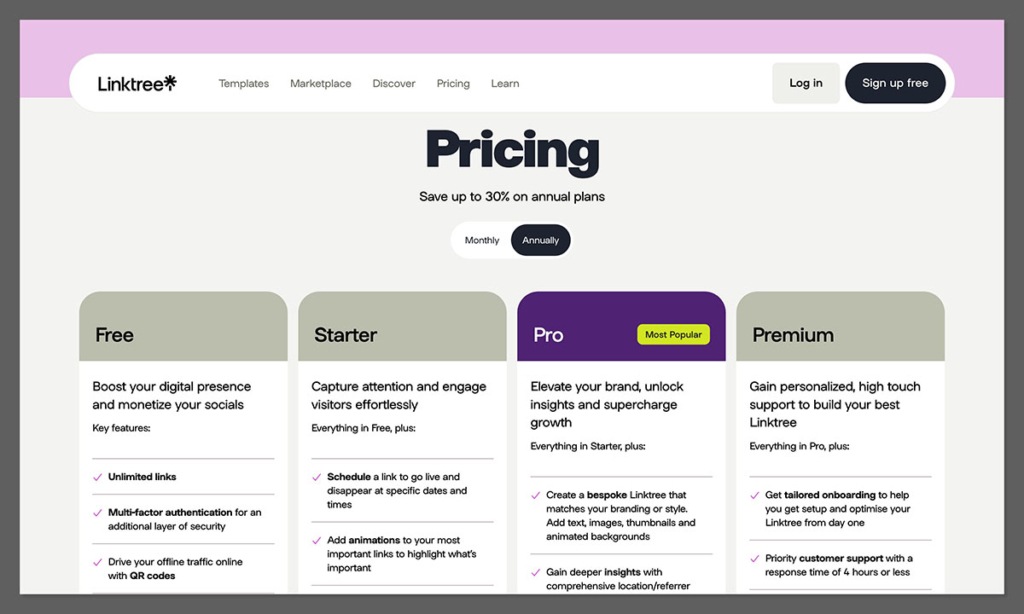
Task: Open the Templates page
Action: 243,84
